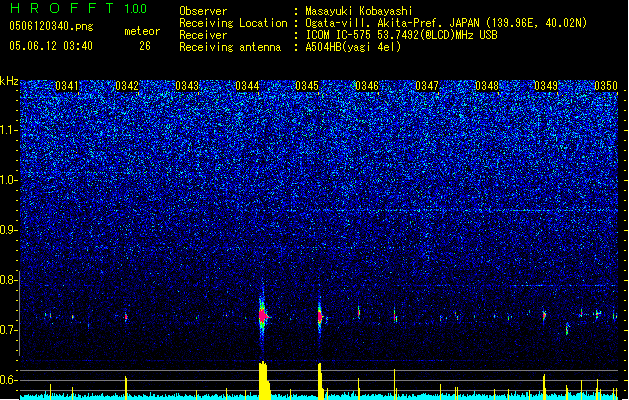Click the Observer label
Screen dimensions: 629x400
coord(203,11)
